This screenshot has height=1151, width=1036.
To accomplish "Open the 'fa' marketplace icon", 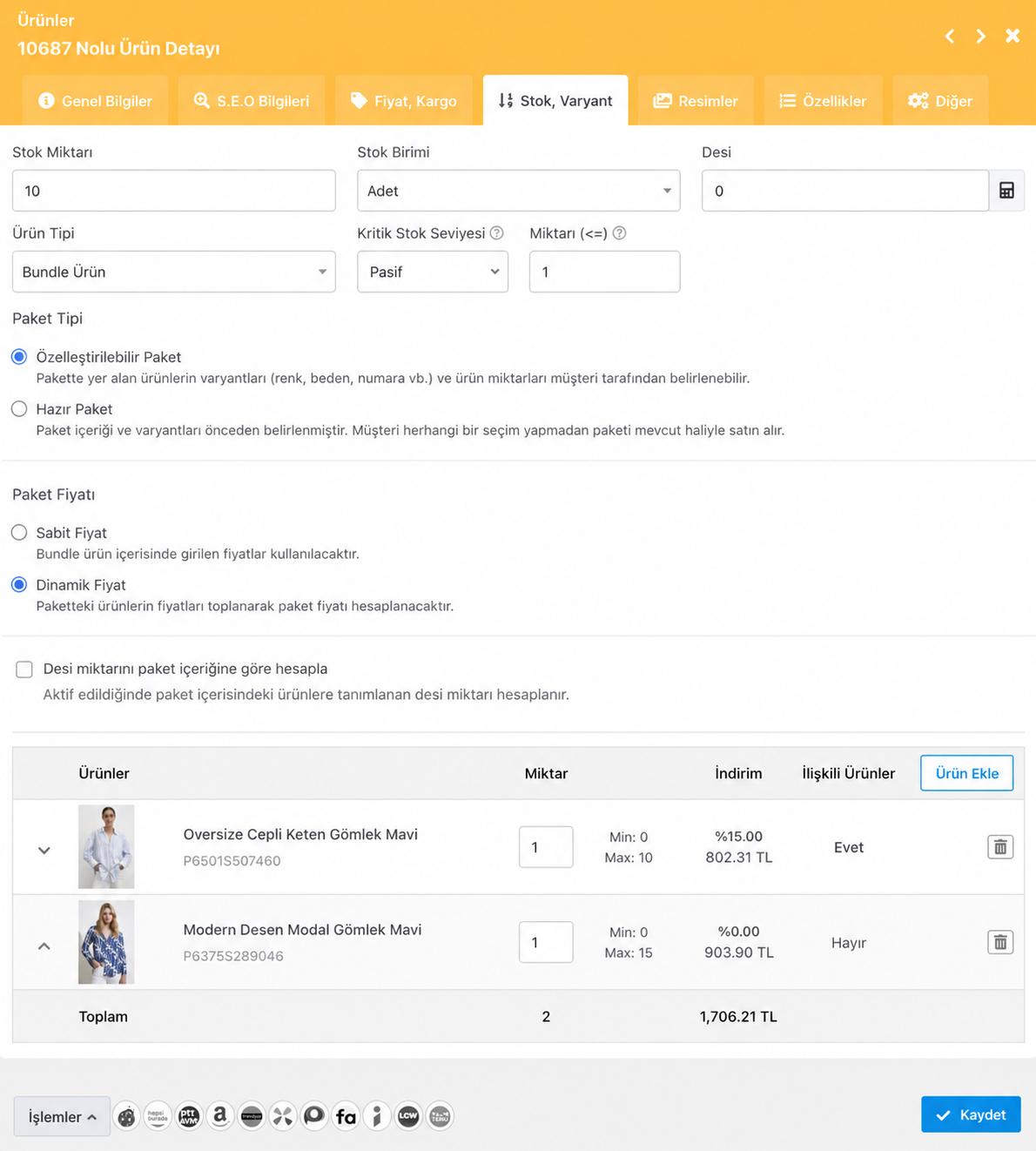I will point(346,1116).
